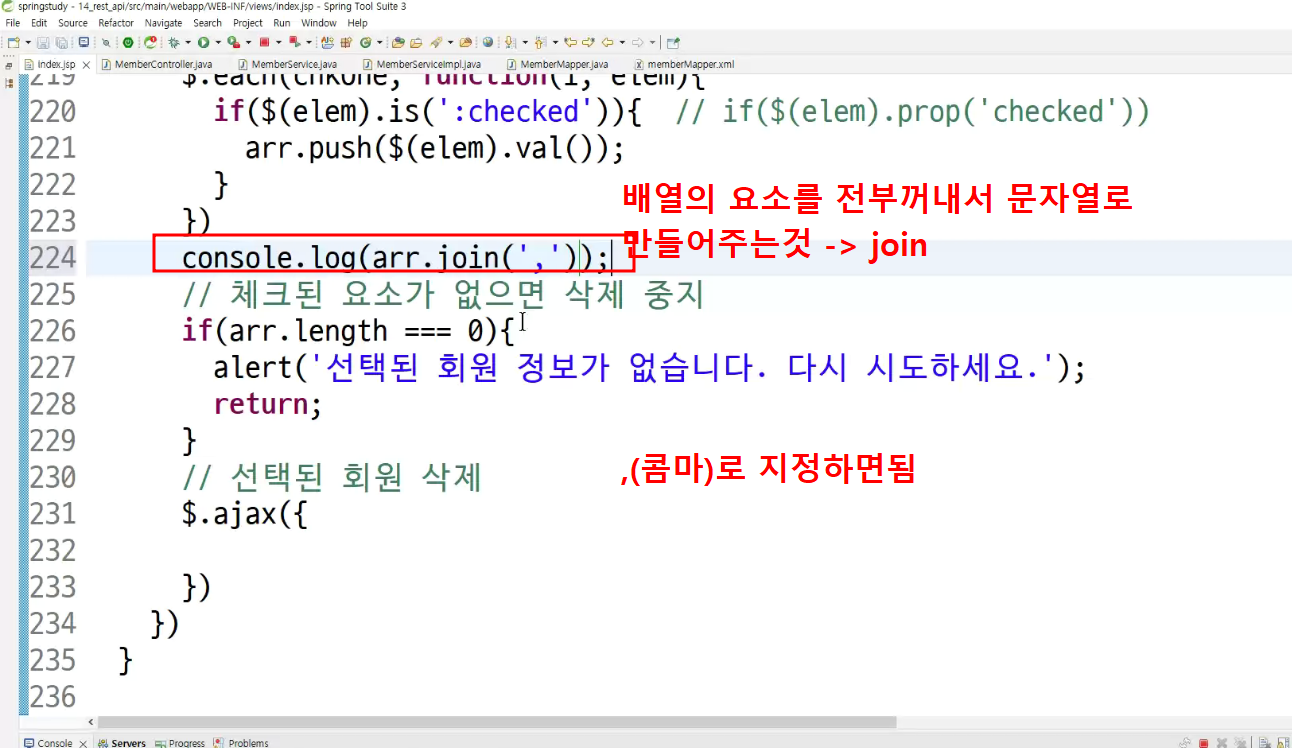Click the web browser globe icon
The height and width of the screenshot is (748, 1292).
(x=488, y=42)
